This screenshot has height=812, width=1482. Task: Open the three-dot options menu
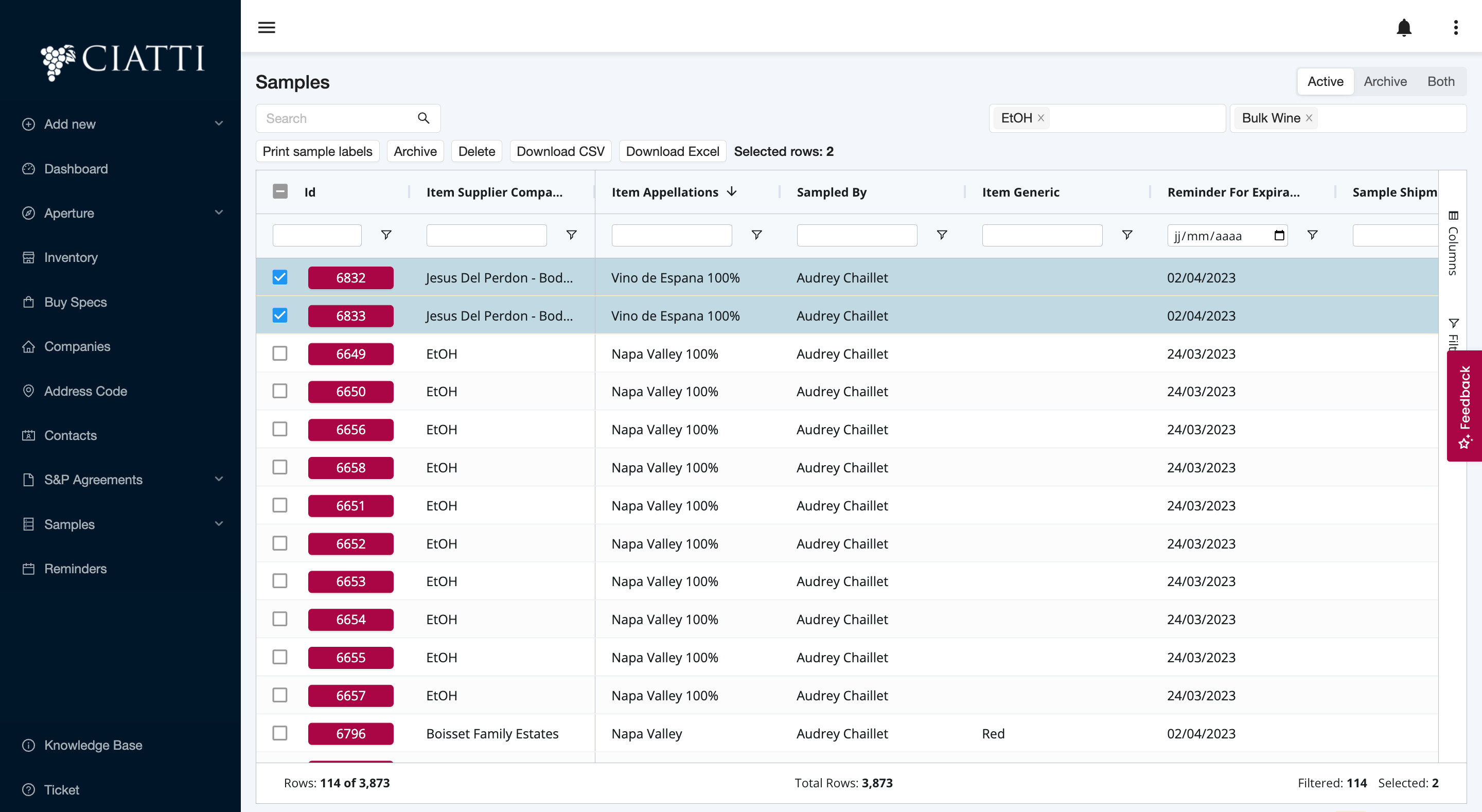tap(1456, 27)
